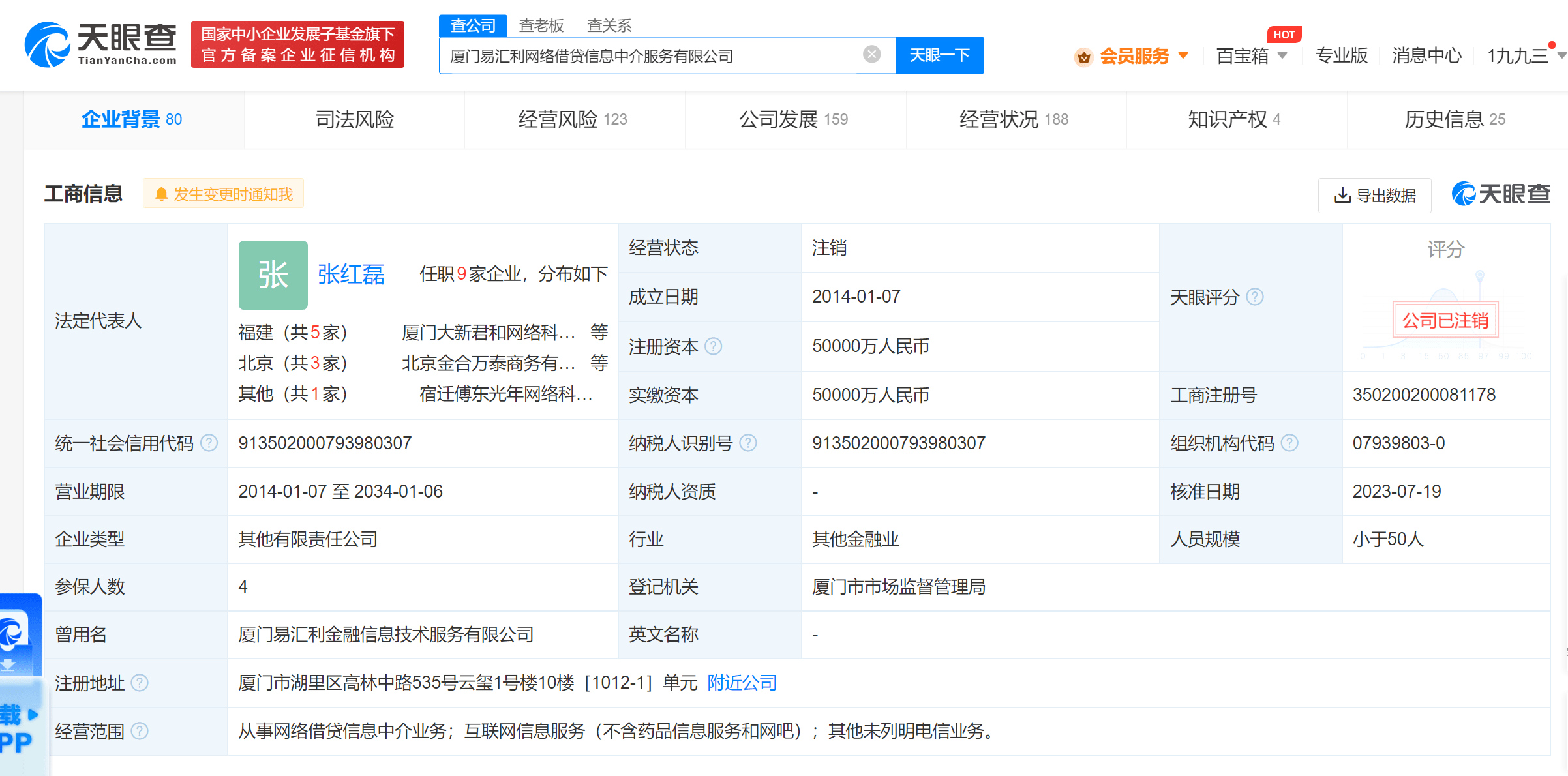
Task: Select 北京（共3家） region entry
Action: 293,363
